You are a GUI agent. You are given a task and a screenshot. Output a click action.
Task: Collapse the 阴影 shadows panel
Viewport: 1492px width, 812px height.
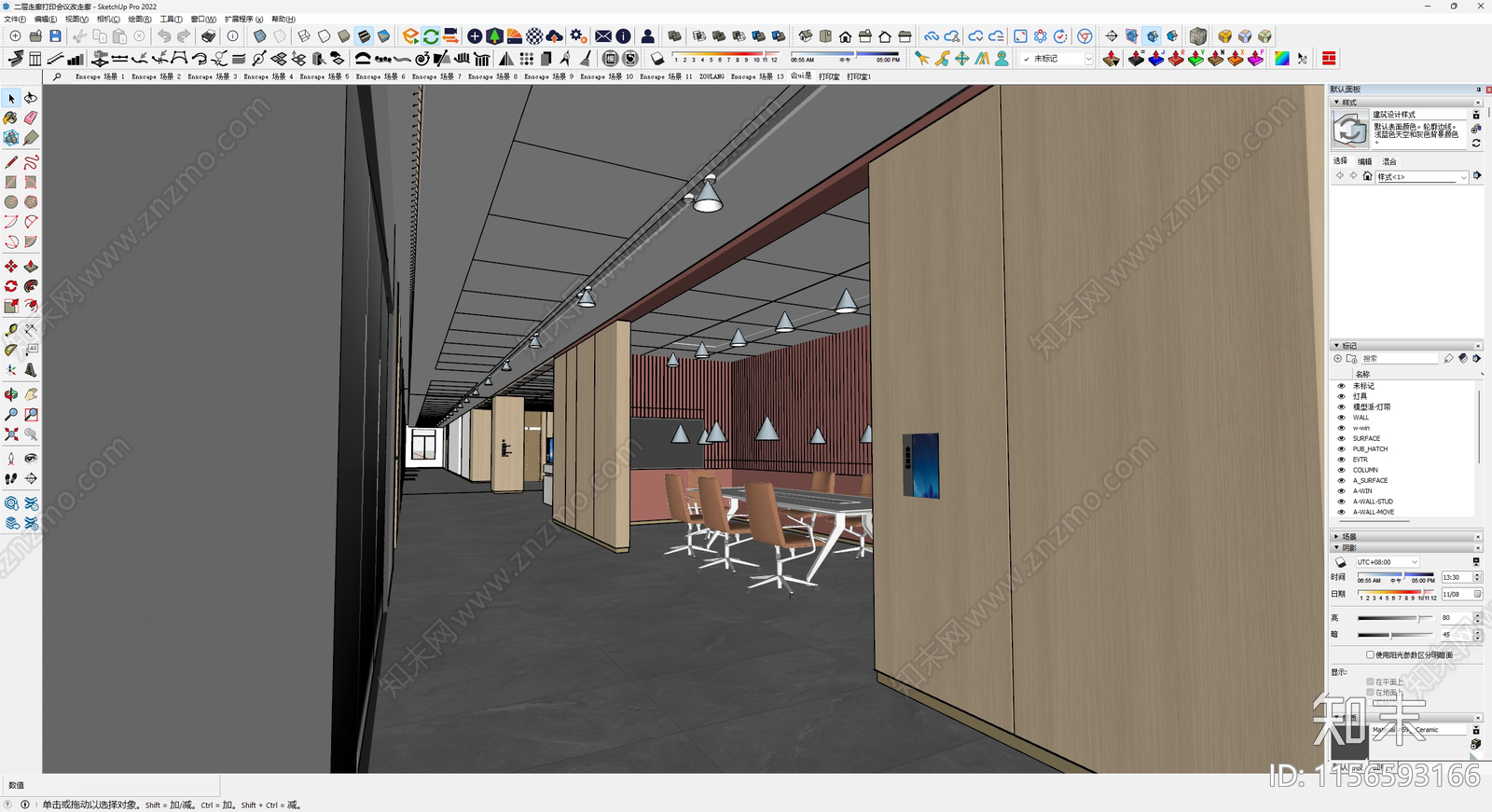coord(1336,548)
